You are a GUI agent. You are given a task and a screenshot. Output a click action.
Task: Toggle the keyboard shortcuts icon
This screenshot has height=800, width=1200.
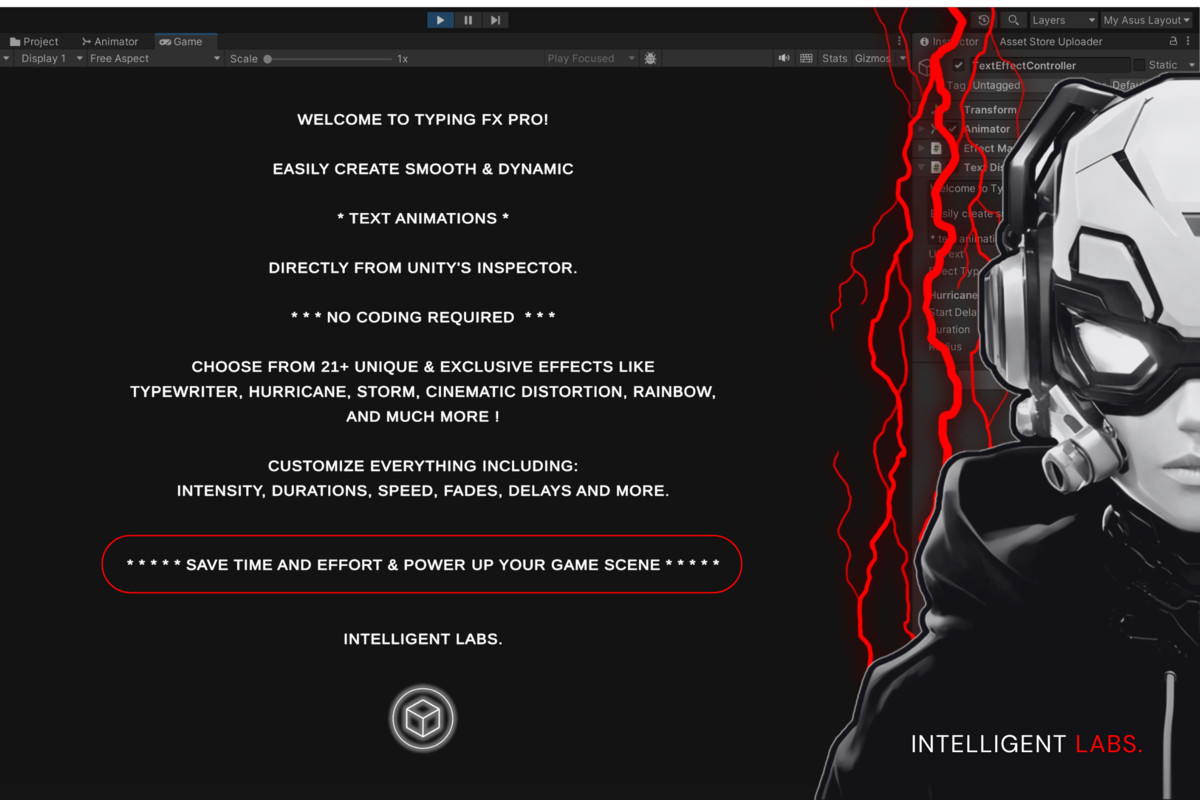[807, 59]
